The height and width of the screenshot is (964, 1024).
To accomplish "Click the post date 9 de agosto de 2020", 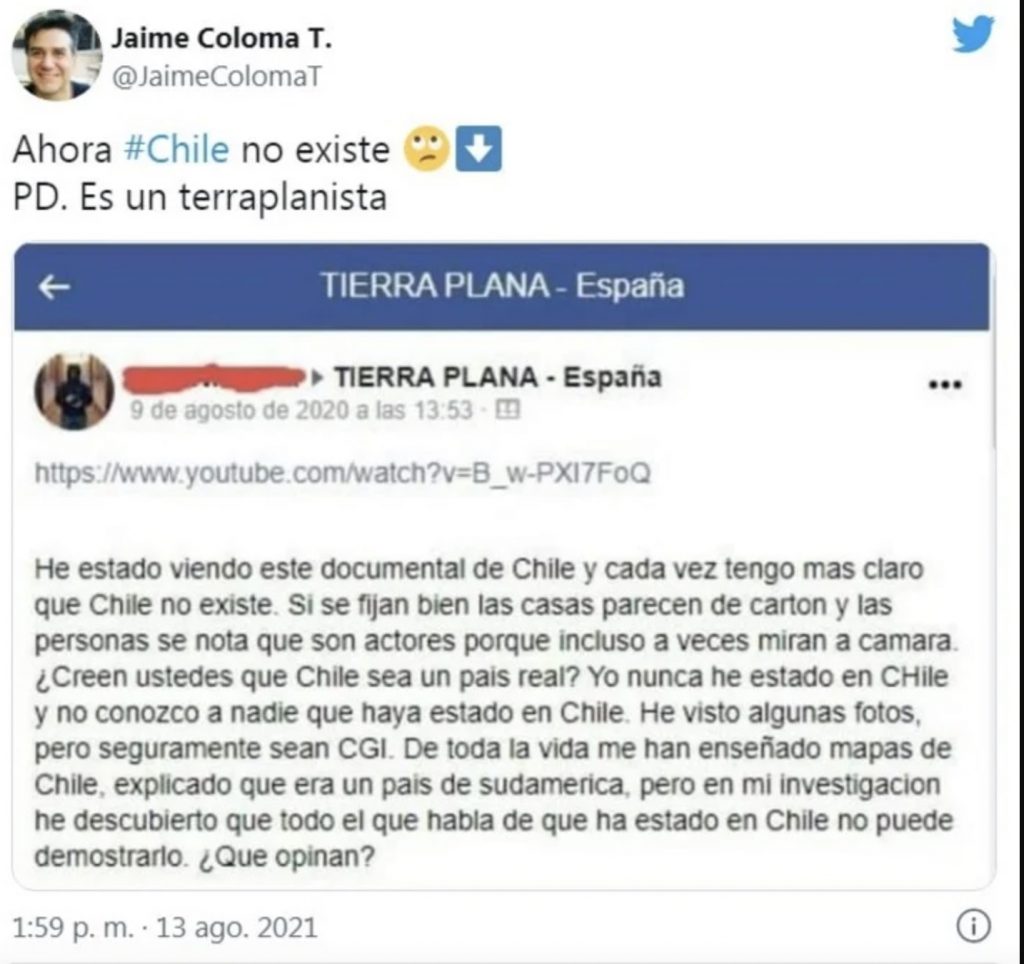I will 300,410.
